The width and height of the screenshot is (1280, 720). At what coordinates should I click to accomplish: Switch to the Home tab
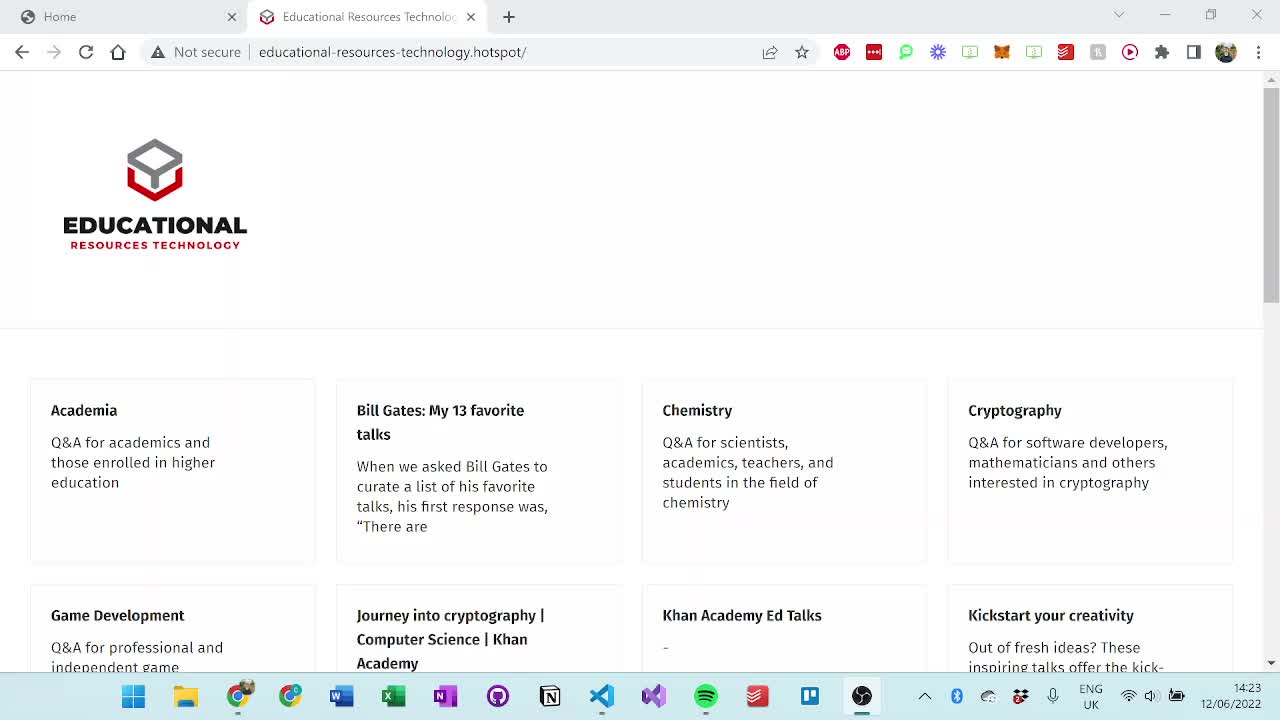(x=125, y=17)
